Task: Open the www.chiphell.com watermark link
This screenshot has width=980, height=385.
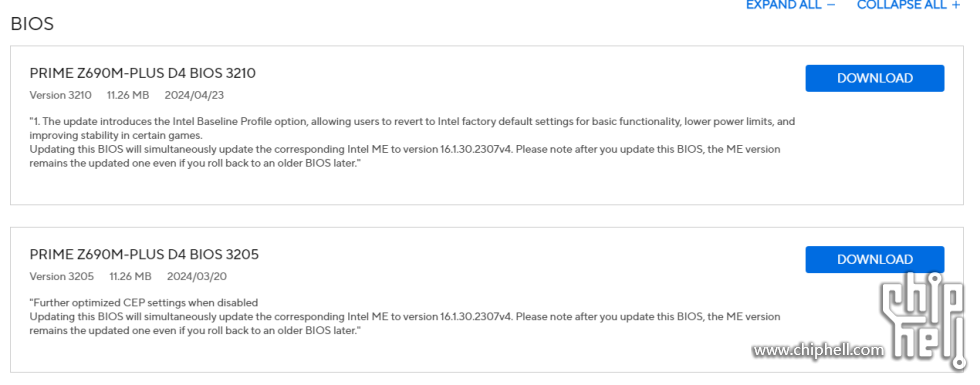Action: [819, 350]
